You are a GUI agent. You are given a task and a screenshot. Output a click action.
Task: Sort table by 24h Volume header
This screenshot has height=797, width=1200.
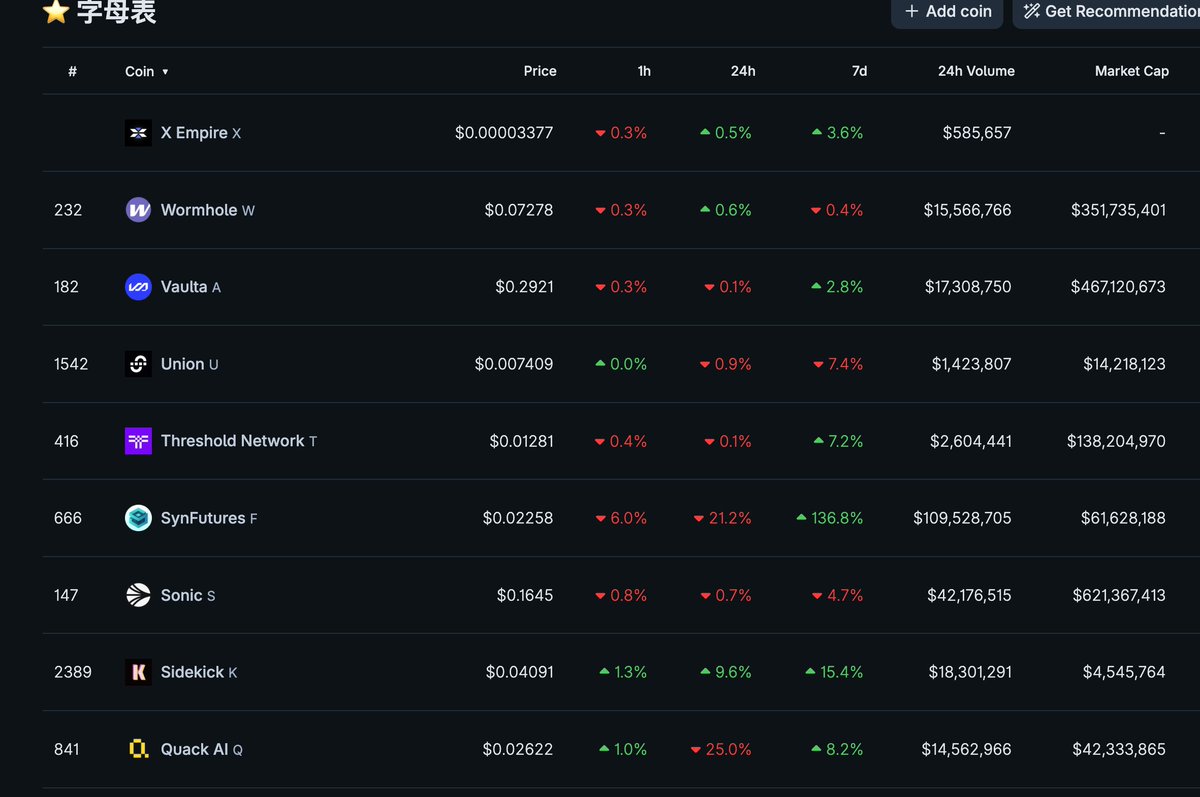[975, 71]
